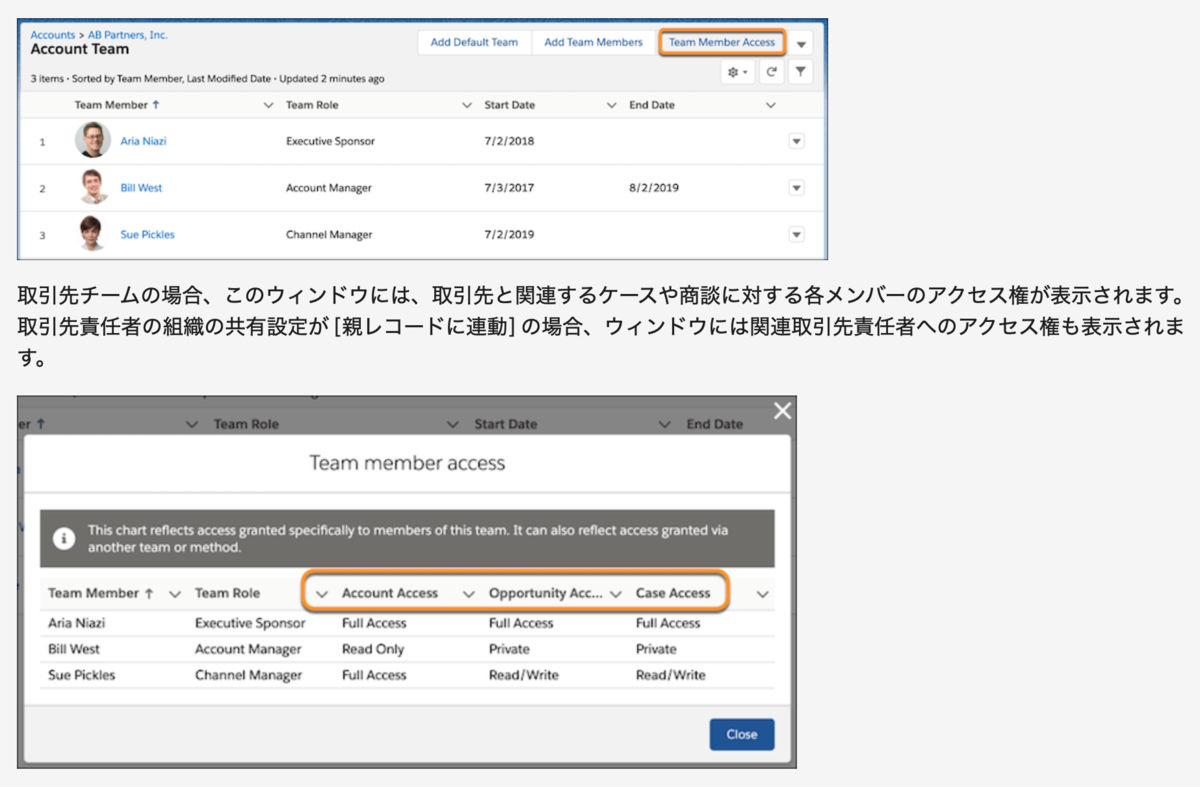Open Bill West's profile link
This screenshot has width=1200, height=787.
(x=141, y=188)
